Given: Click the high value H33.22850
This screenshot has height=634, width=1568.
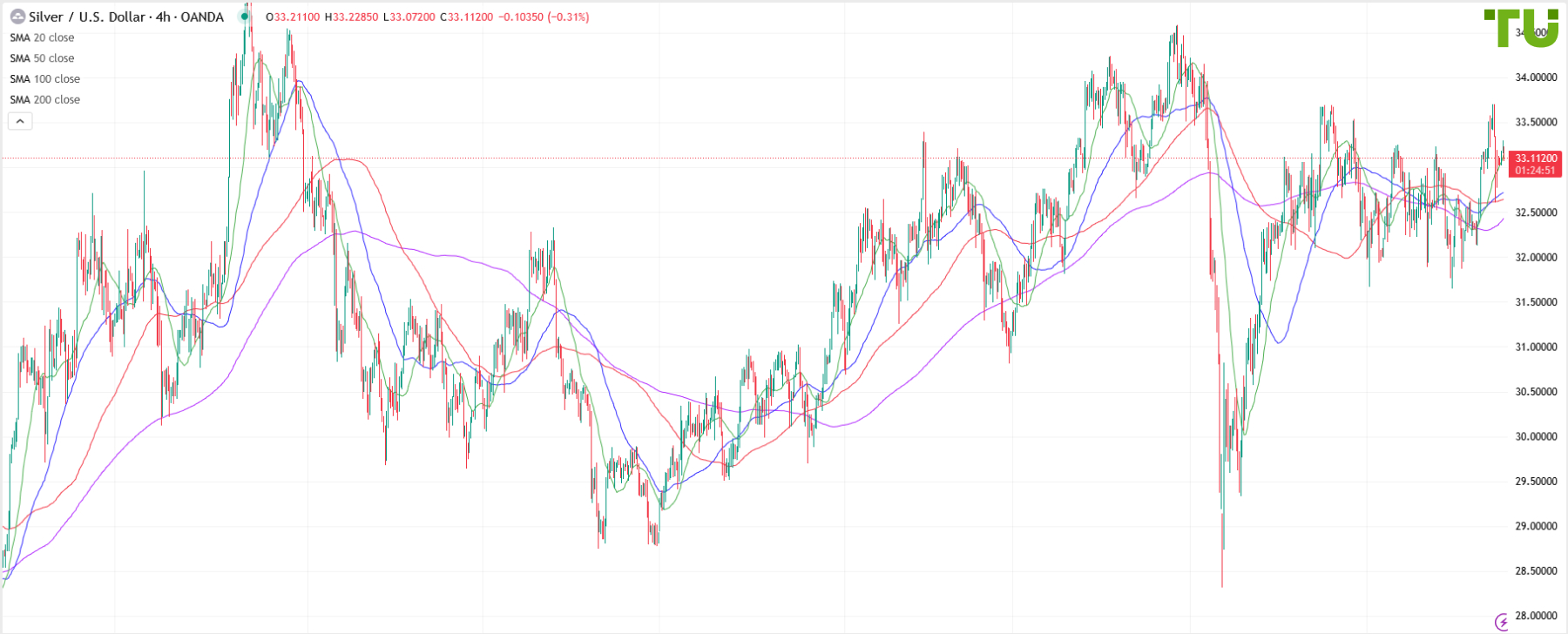Looking at the screenshot, I should click(x=351, y=17).
